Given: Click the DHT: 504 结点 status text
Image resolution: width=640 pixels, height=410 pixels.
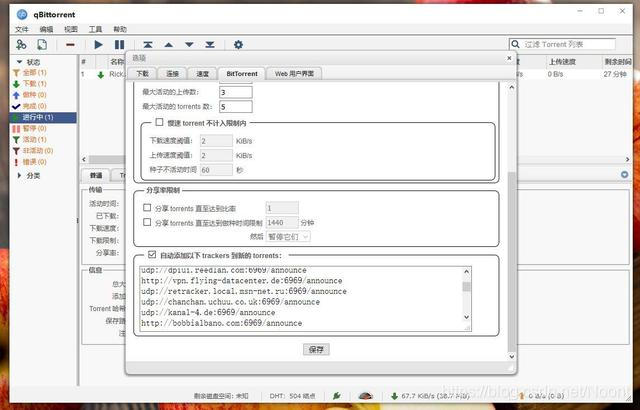Looking at the screenshot, I should click(292, 396).
